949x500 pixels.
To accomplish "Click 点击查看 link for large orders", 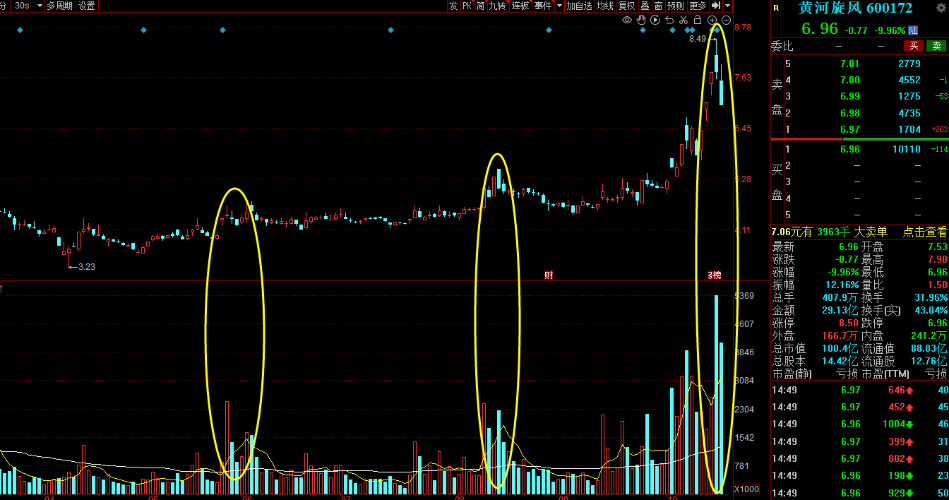I will coord(924,231).
